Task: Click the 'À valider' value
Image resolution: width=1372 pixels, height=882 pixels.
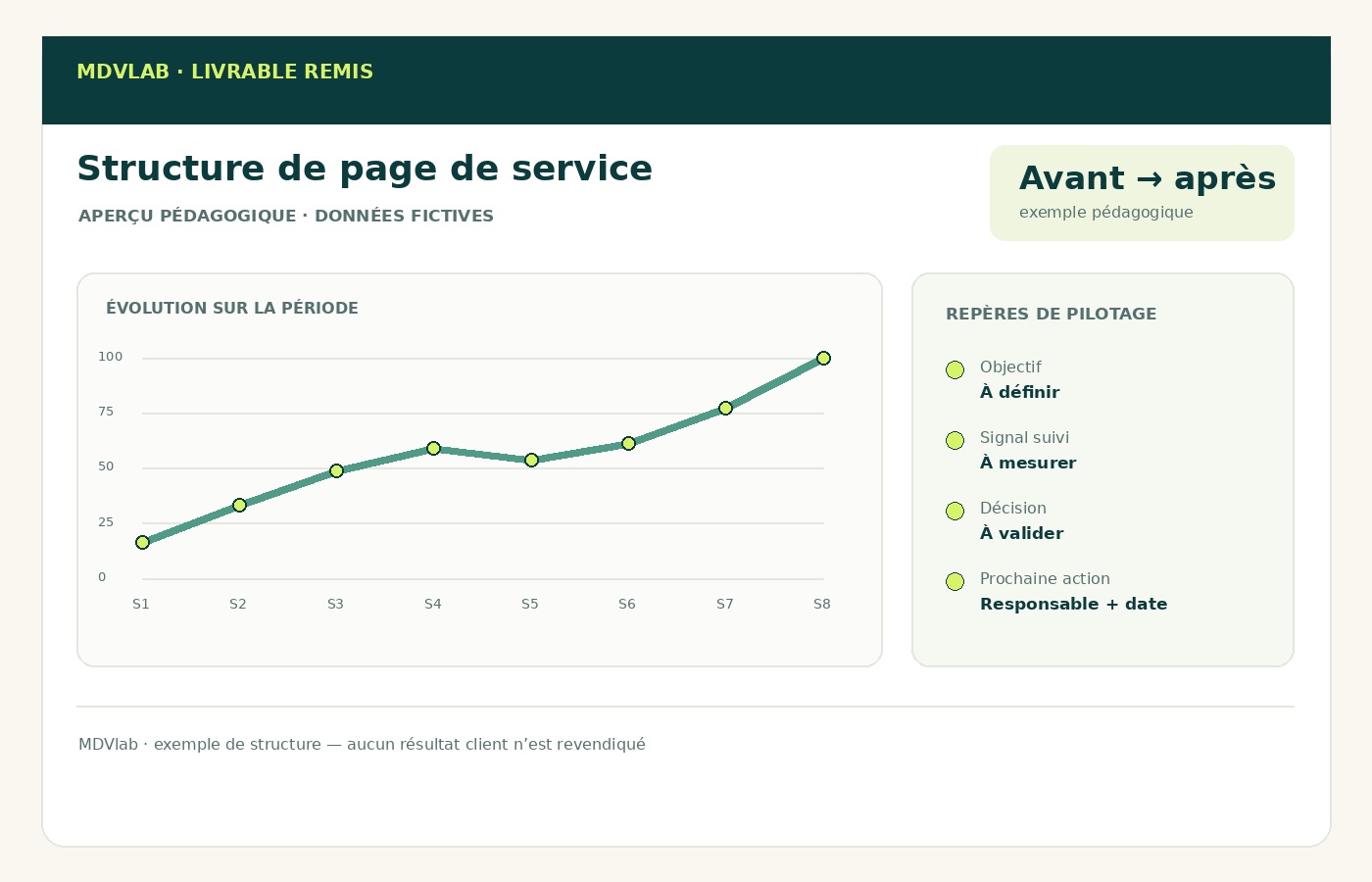Action: click(1021, 533)
